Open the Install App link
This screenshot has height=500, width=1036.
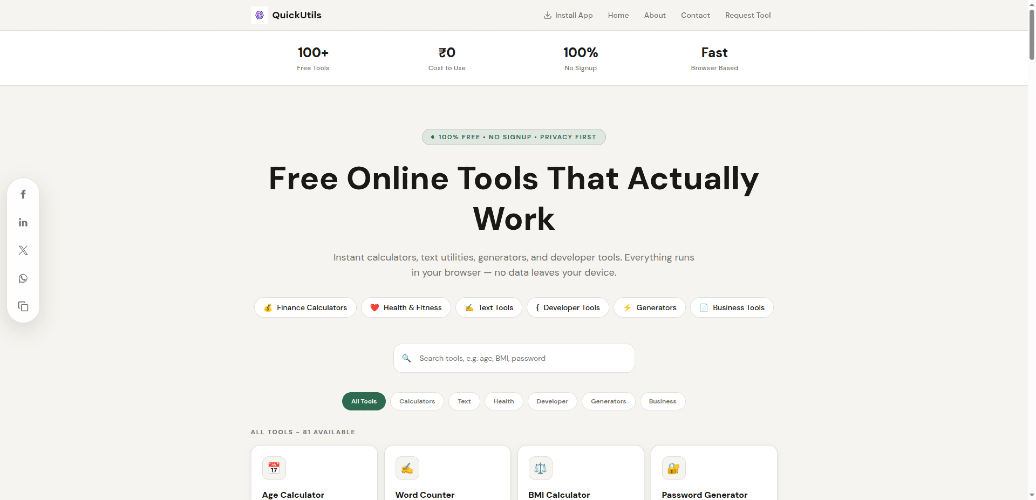coord(568,15)
